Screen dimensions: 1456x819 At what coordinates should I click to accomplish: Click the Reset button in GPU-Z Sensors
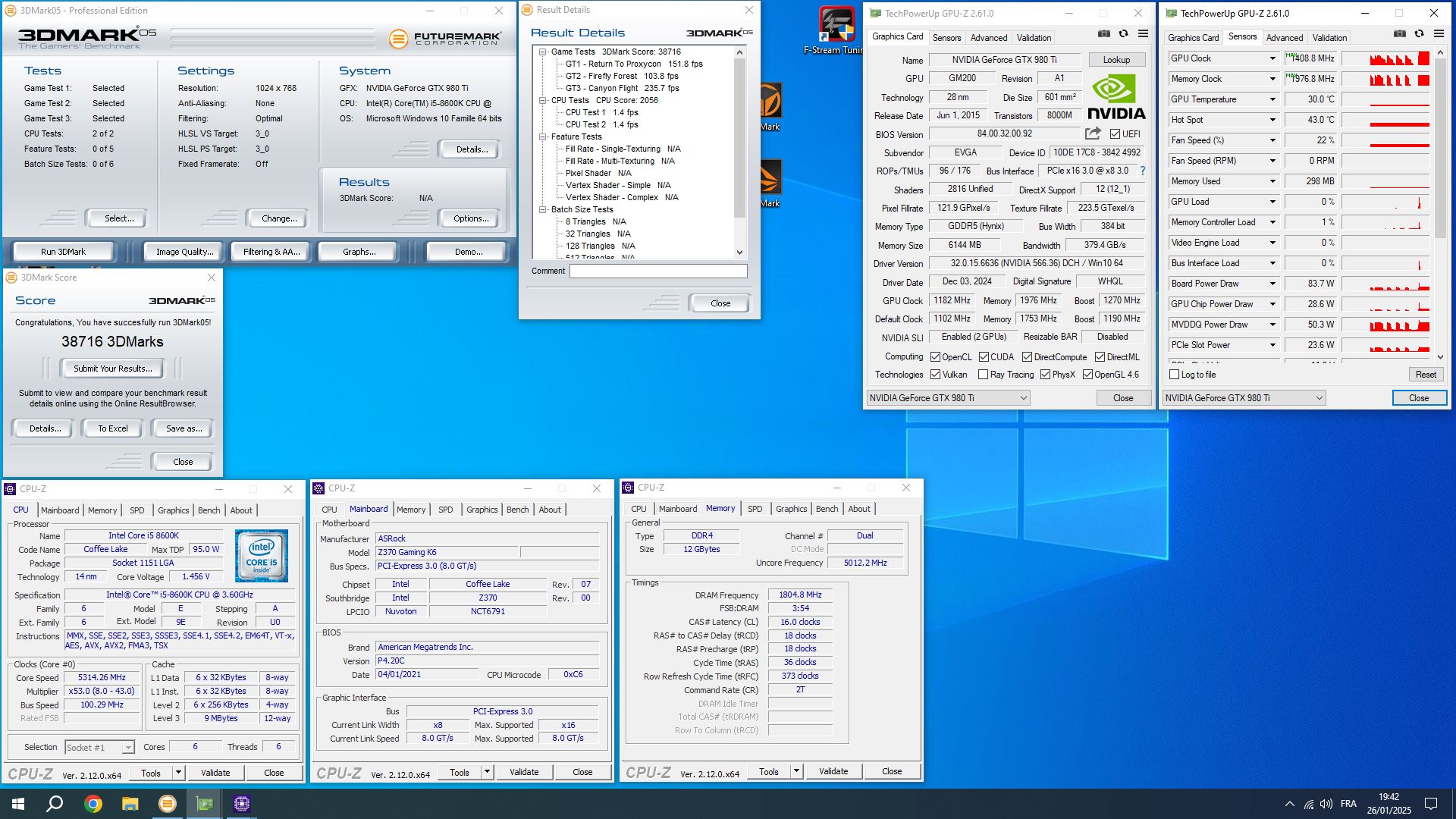click(x=1426, y=375)
